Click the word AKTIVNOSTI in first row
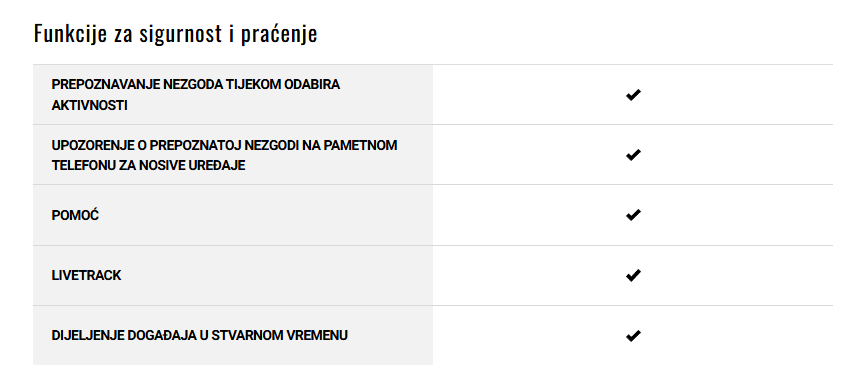The width and height of the screenshot is (862, 390). click(90, 105)
